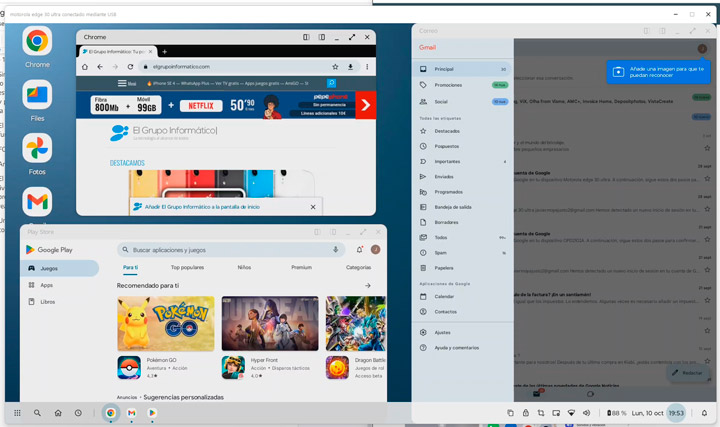Open the Pokémon GO banner thumbnail
The width and height of the screenshot is (720, 427).
pos(166,324)
